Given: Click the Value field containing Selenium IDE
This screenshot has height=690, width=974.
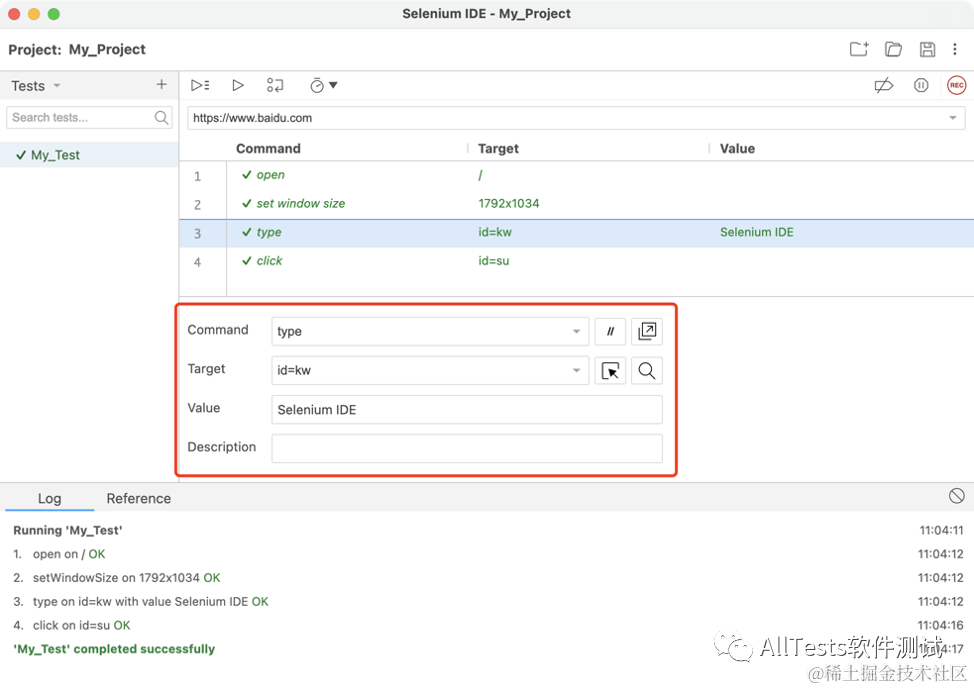Looking at the screenshot, I should pos(467,410).
